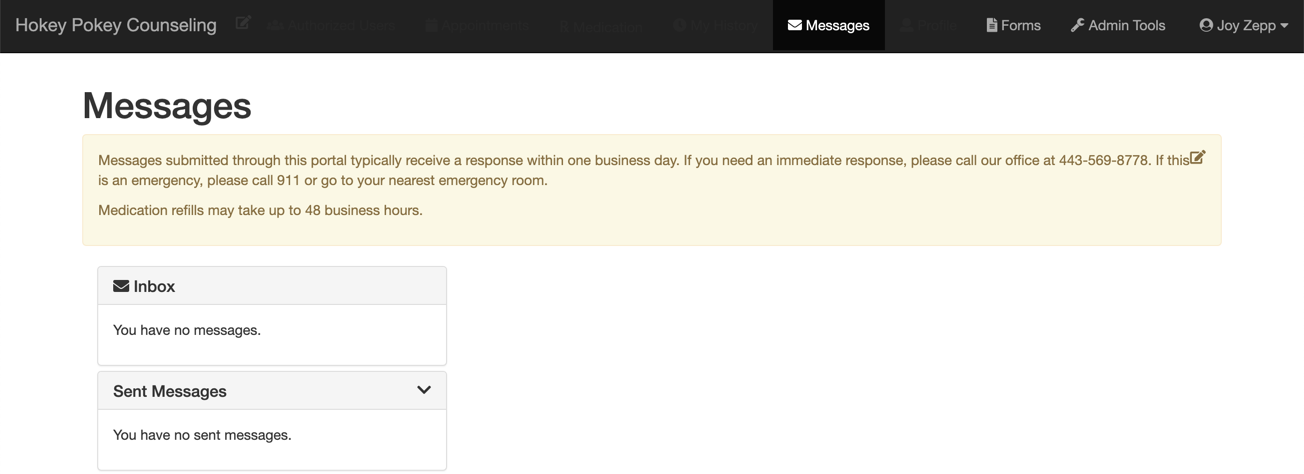This screenshot has width=1304, height=474.
Task: Click the Hokey Pokey Counseling brand link
Action: pos(116,25)
